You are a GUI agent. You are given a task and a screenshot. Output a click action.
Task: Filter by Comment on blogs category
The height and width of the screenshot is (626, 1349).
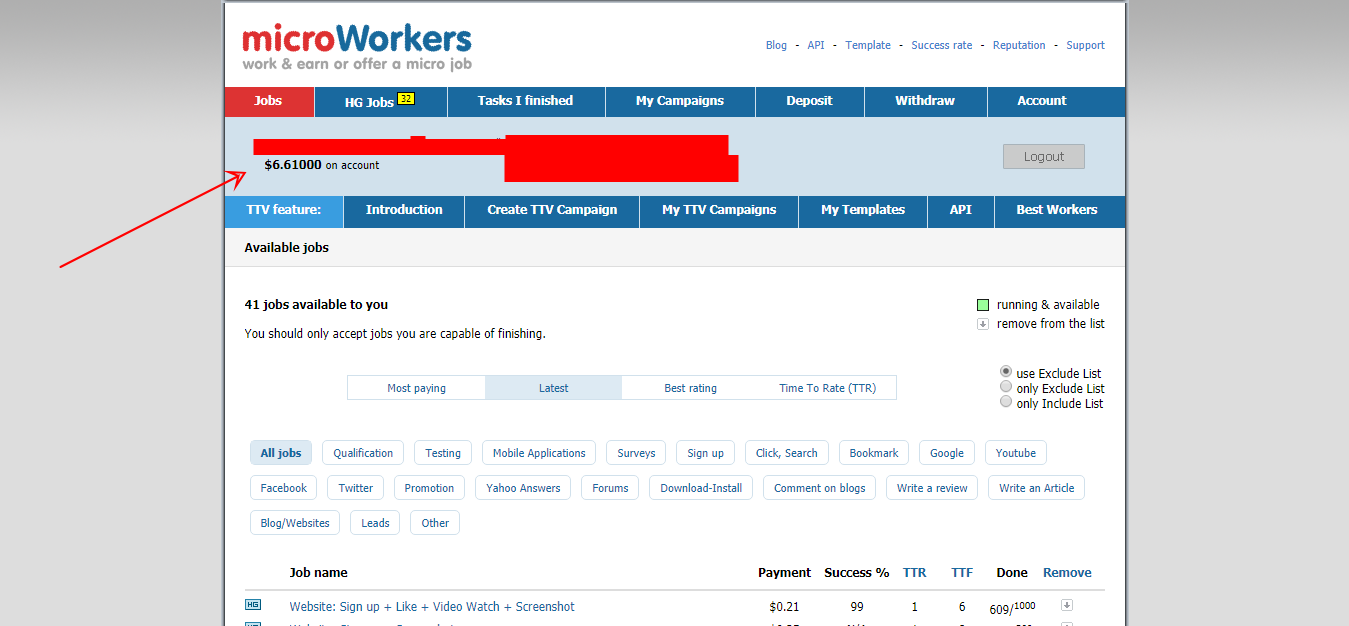[x=819, y=488]
